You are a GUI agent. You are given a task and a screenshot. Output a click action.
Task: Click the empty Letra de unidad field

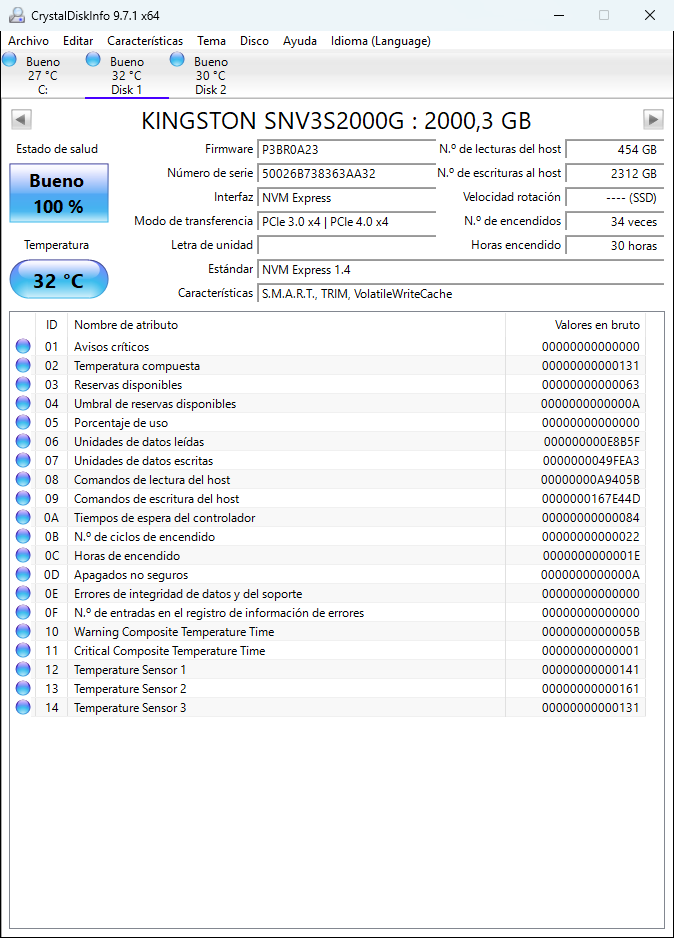[x=346, y=245]
